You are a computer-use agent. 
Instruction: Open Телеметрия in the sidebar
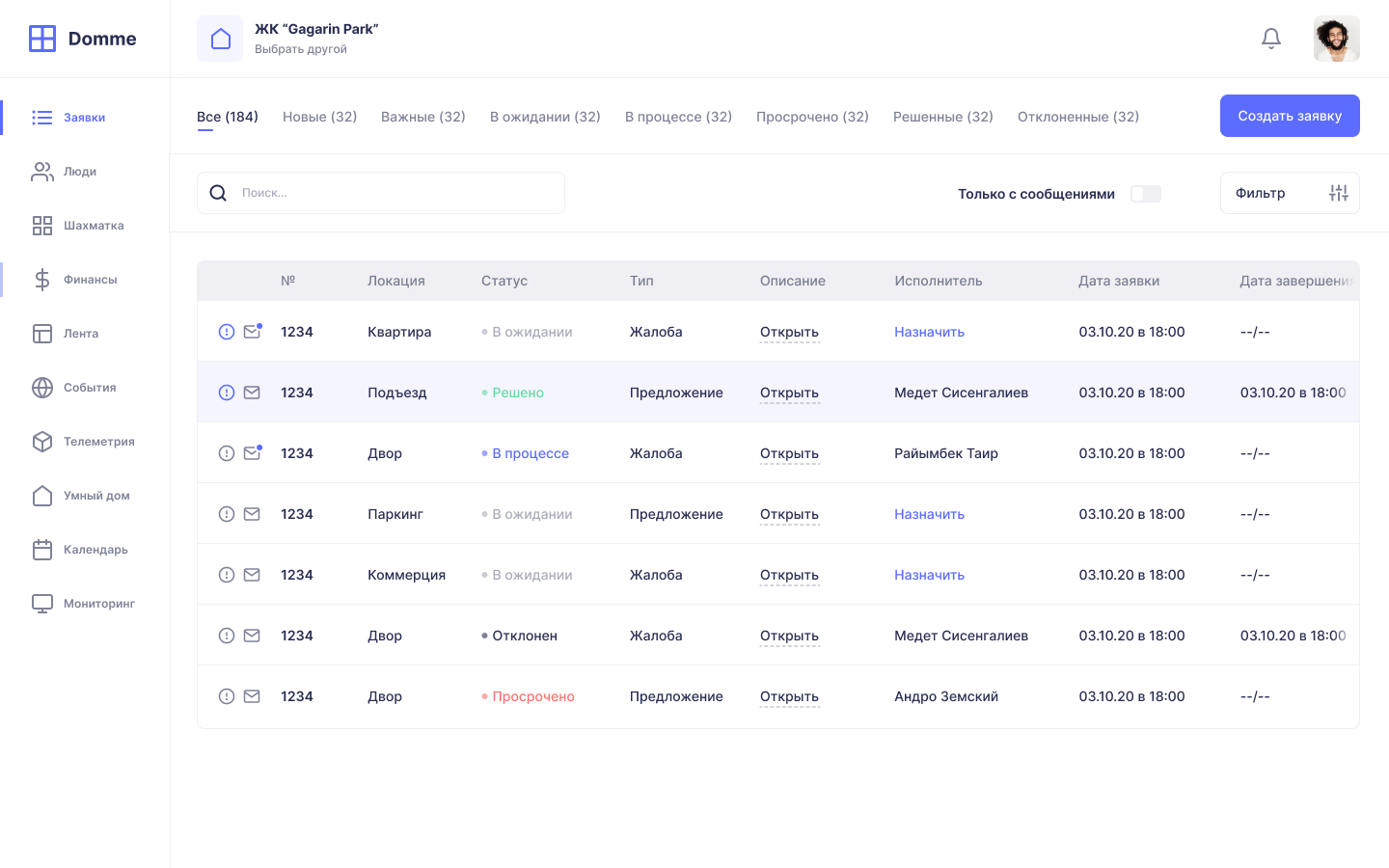97,442
